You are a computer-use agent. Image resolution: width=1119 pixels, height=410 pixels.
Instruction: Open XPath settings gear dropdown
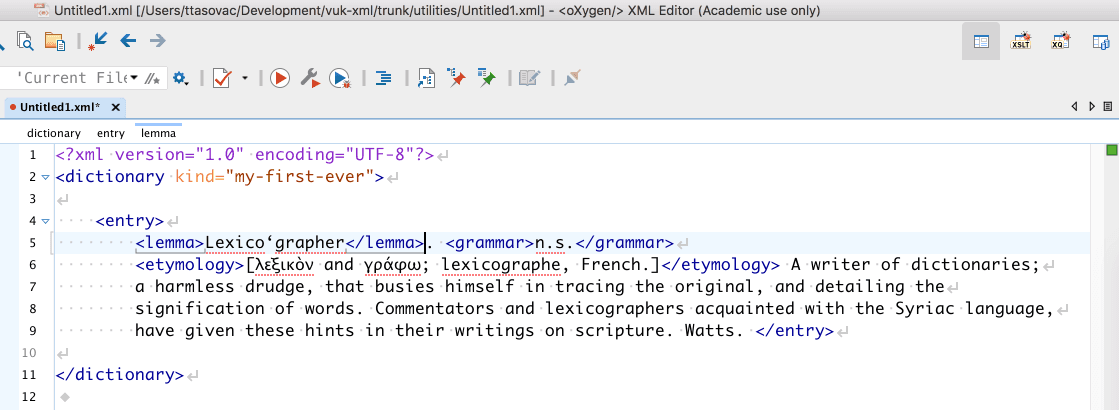click(x=181, y=77)
